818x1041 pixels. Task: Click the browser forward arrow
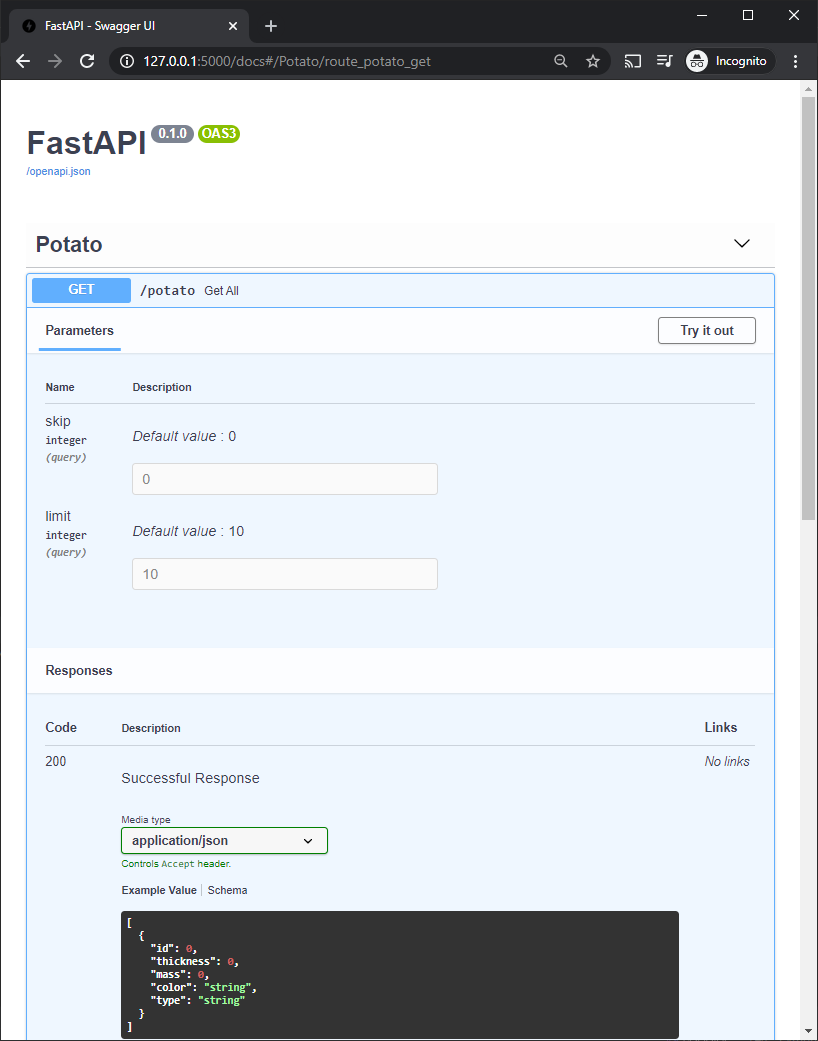[x=55, y=62]
